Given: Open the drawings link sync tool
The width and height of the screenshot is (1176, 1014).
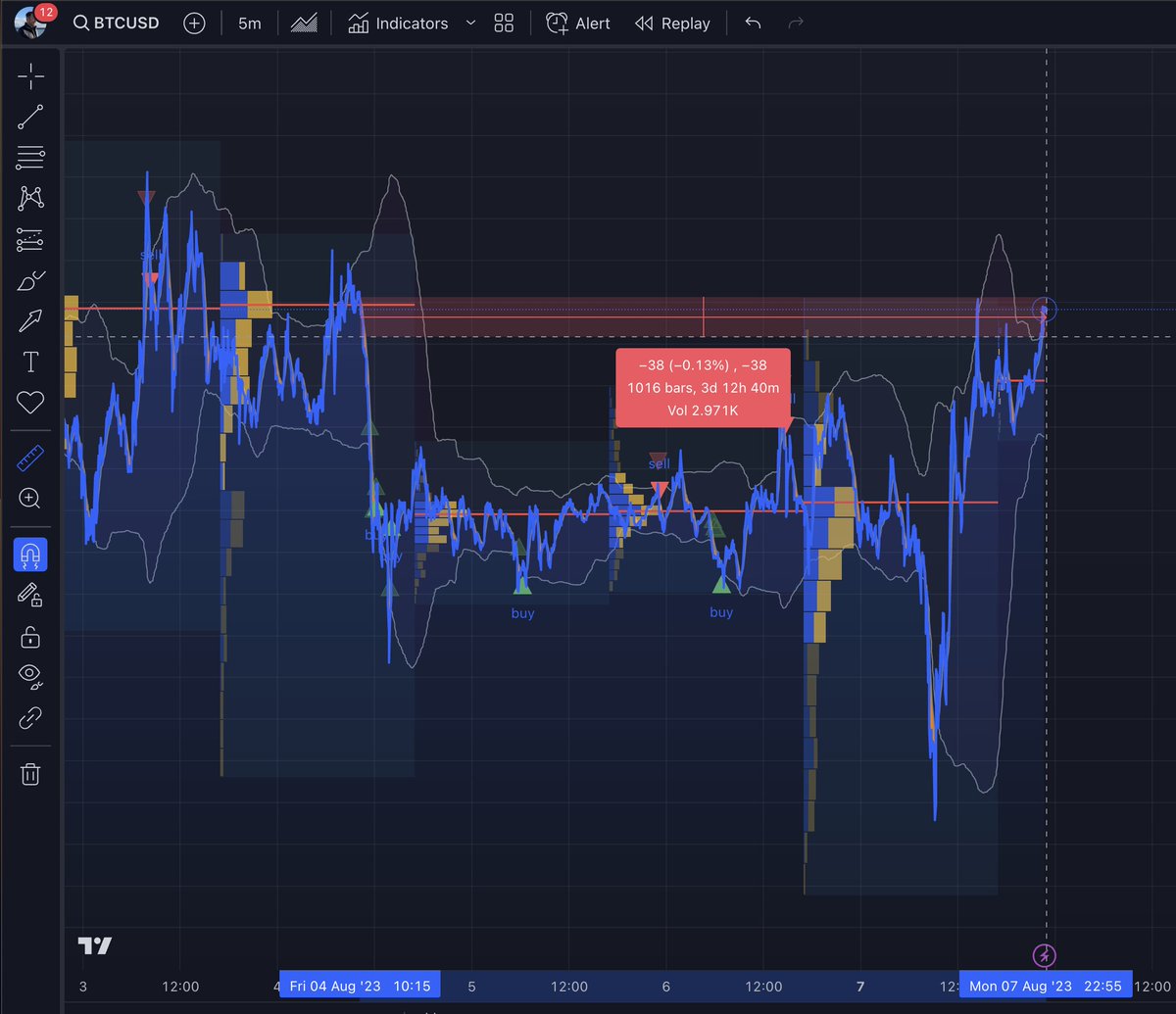Looking at the screenshot, I should [x=30, y=718].
